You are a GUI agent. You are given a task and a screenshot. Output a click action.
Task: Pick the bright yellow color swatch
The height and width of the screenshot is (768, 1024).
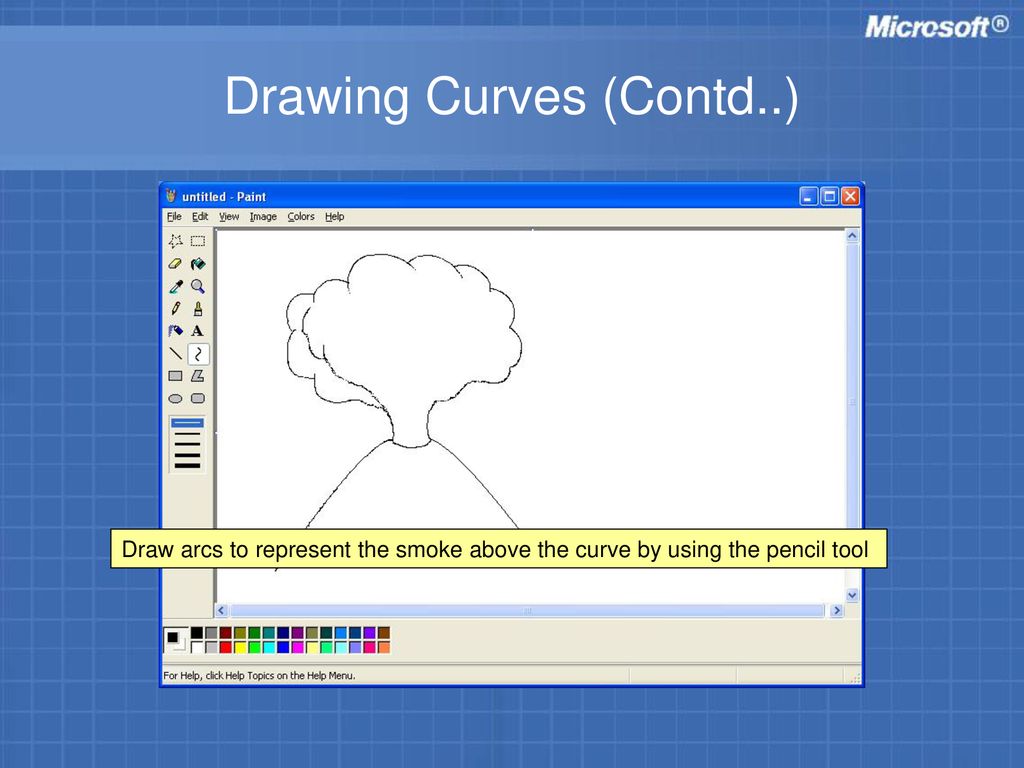pos(240,647)
